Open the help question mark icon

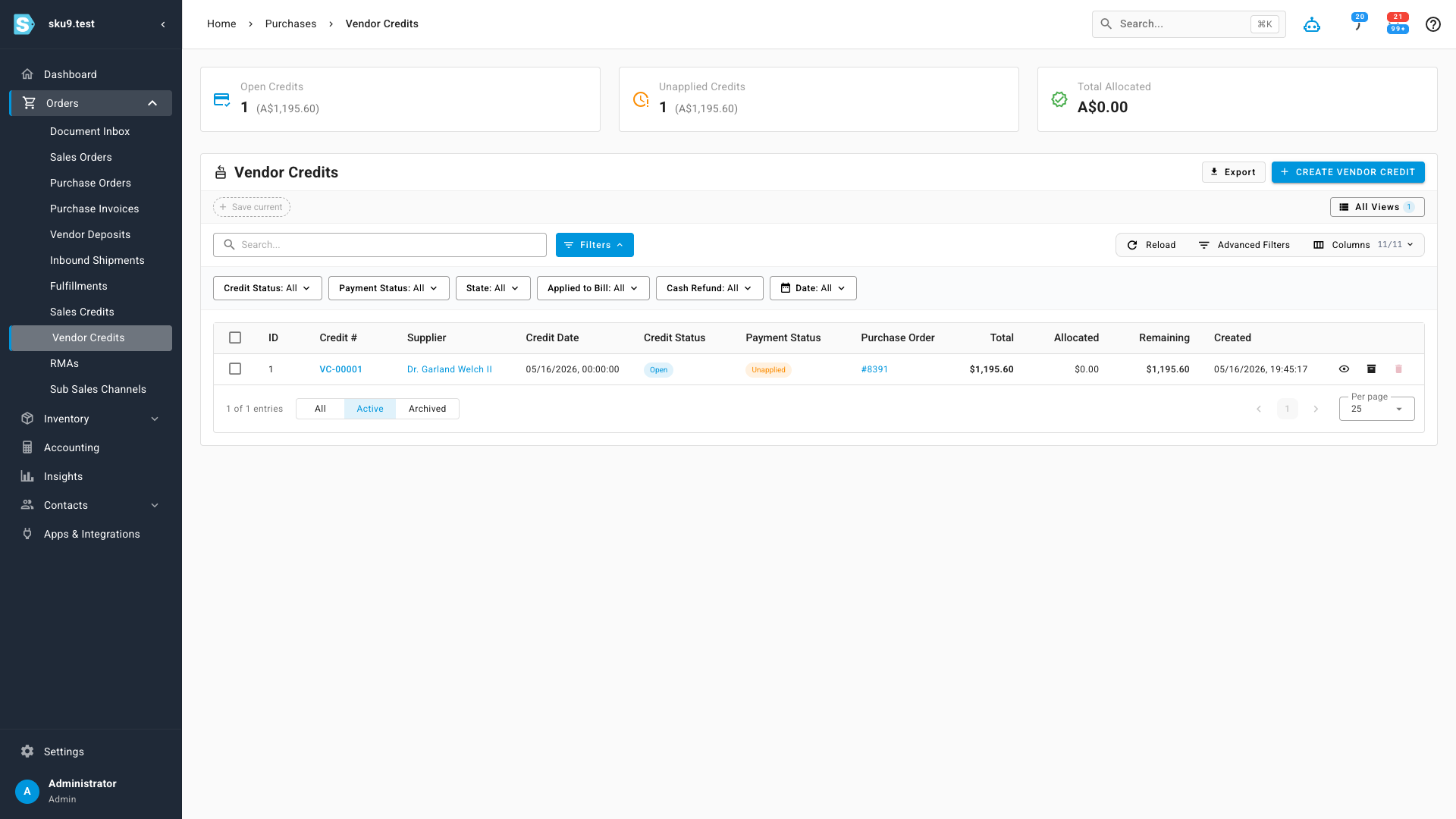click(x=1433, y=24)
